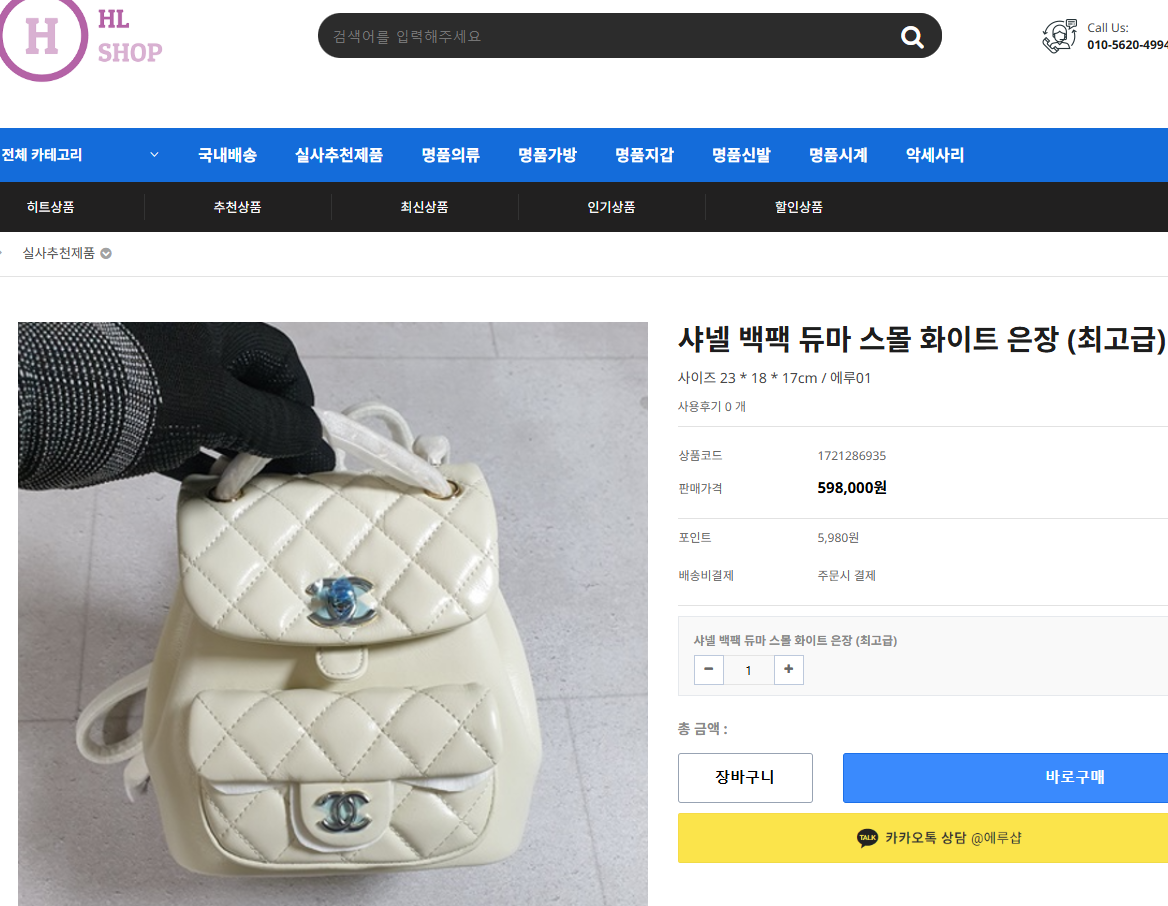
Task: Click the customer service headset icon
Action: [x=1060, y=36]
